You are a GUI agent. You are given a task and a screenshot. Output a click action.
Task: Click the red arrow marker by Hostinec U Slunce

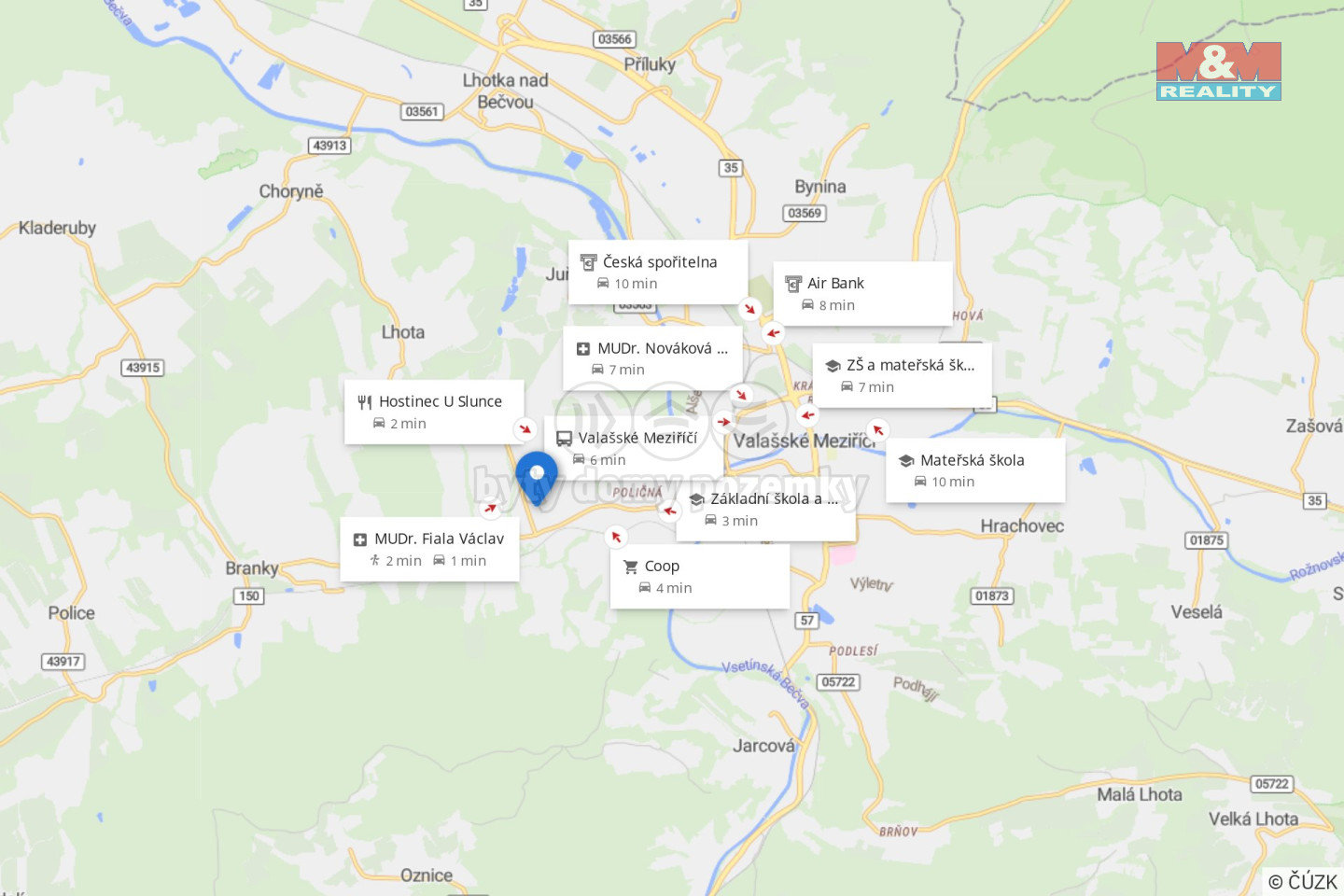coord(525,428)
